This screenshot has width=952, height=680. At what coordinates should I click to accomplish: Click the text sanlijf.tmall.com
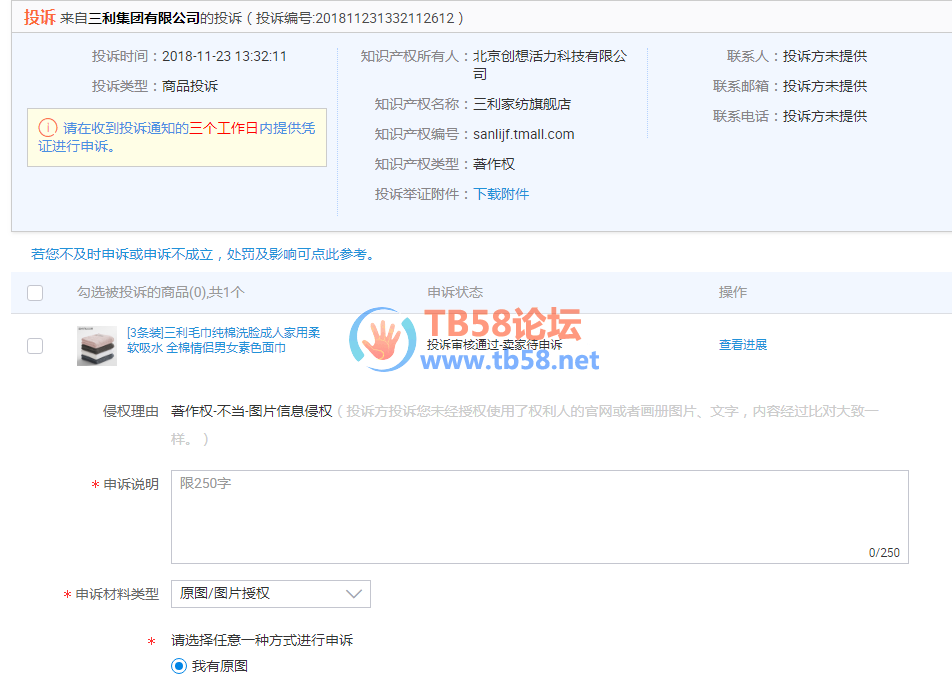pos(523,134)
